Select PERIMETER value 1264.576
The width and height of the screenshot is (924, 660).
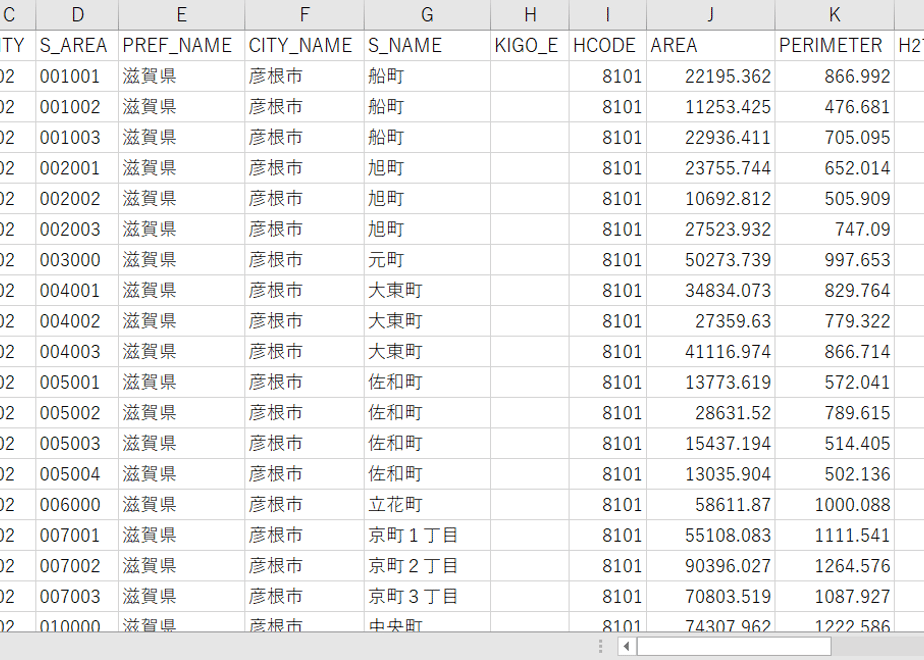pos(835,566)
